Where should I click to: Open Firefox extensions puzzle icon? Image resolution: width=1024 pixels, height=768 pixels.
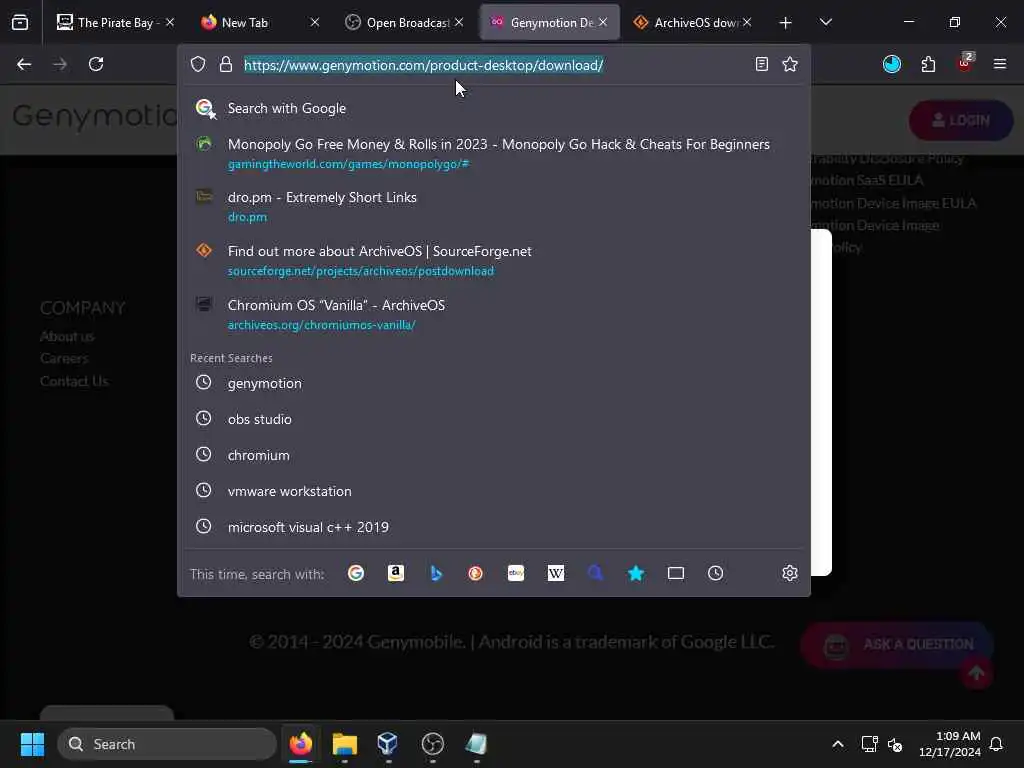(x=928, y=64)
